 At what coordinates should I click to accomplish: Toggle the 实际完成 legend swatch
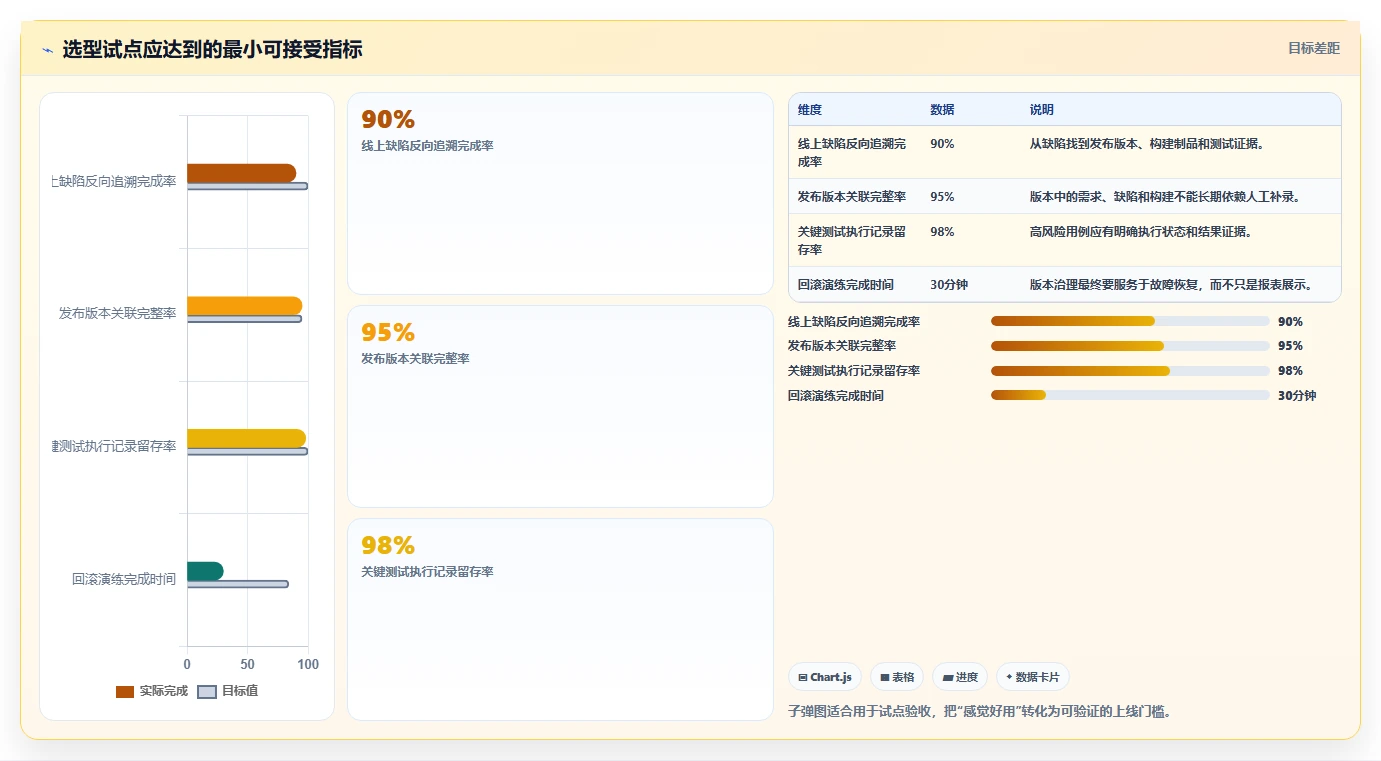(125, 691)
